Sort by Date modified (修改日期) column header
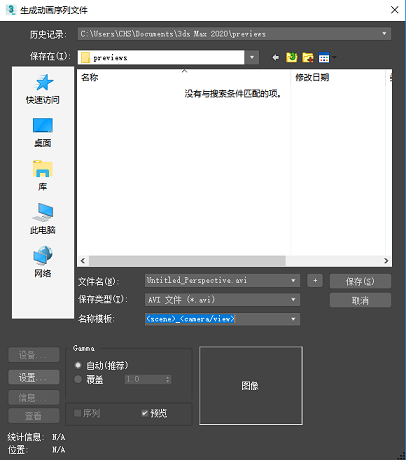 pyautogui.click(x=338, y=78)
